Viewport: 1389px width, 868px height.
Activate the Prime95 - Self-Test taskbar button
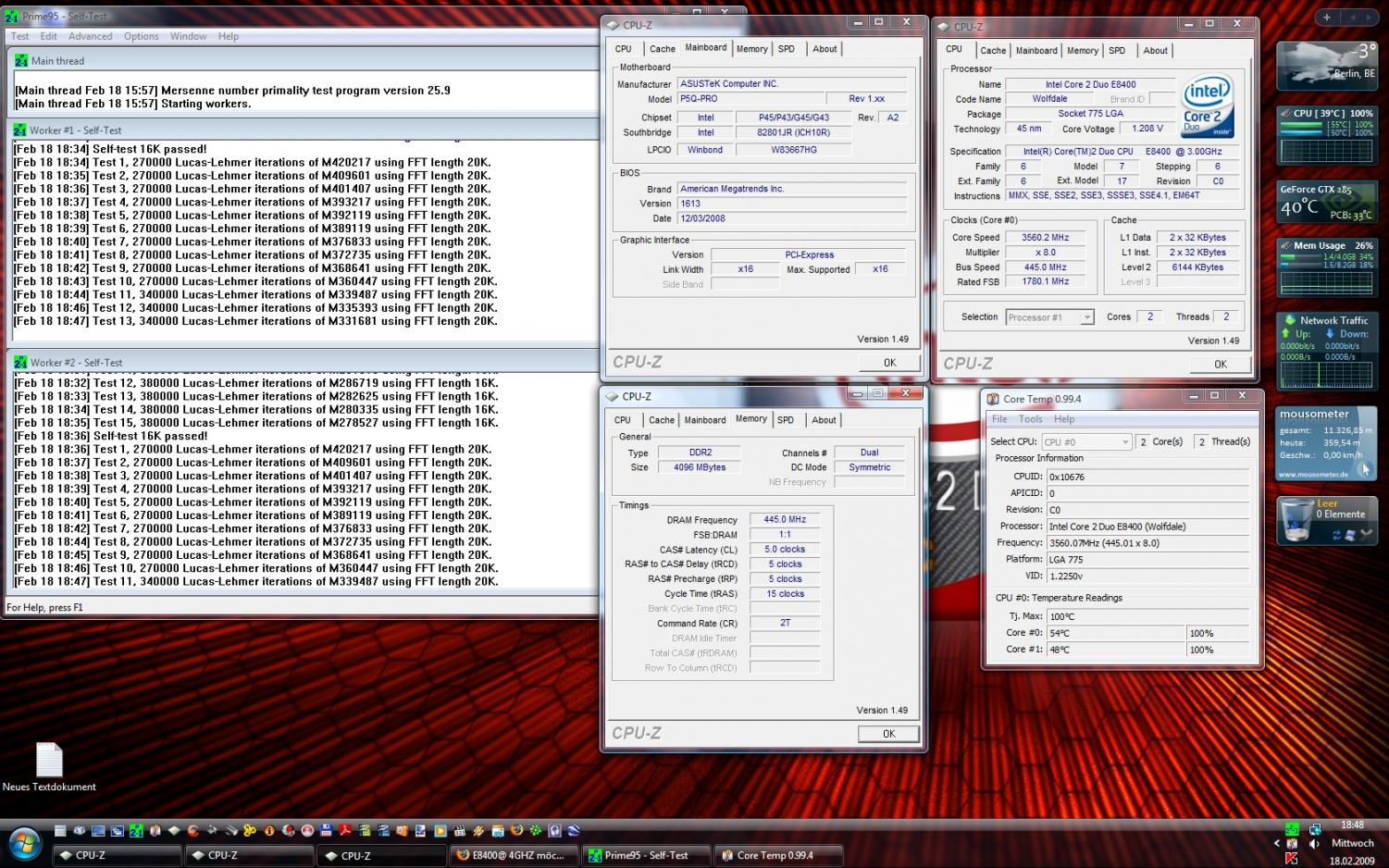[646, 855]
